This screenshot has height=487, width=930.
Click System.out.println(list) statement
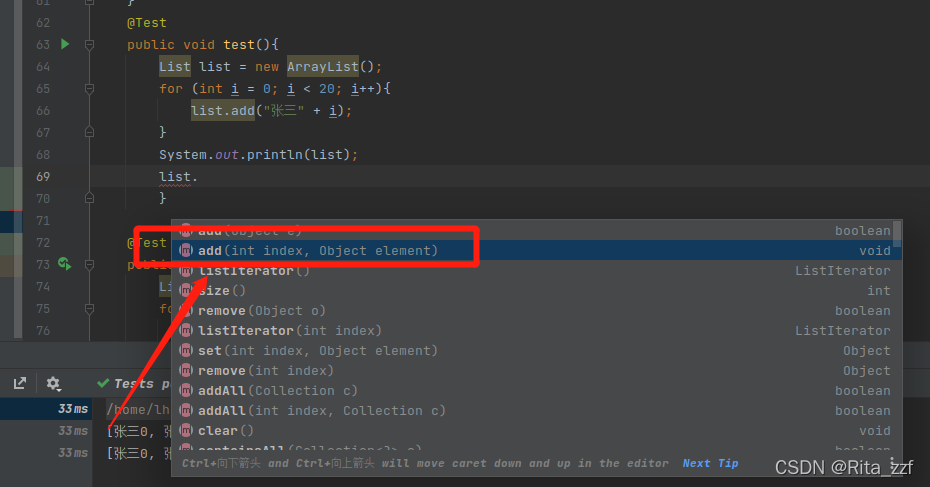pos(259,155)
